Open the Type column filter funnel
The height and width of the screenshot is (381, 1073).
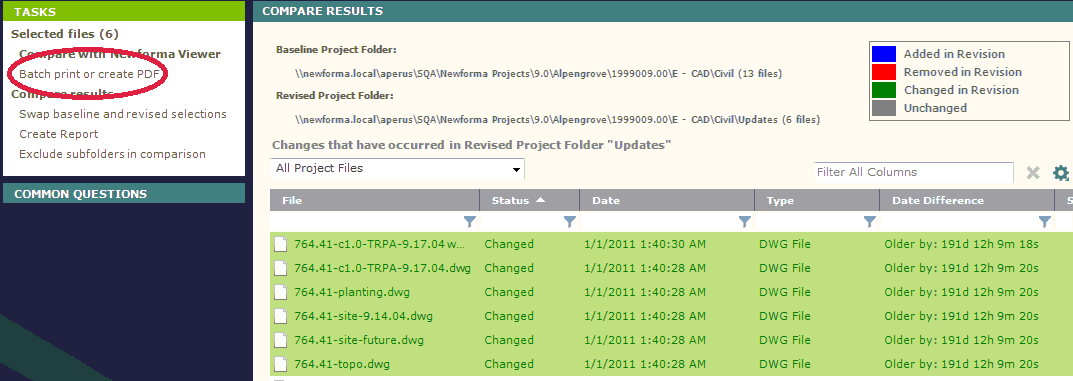(x=869, y=222)
